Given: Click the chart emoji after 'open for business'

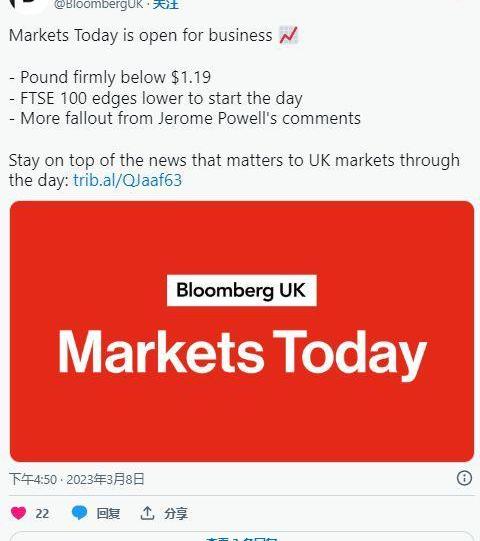Looking at the screenshot, I should pos(288,35).
